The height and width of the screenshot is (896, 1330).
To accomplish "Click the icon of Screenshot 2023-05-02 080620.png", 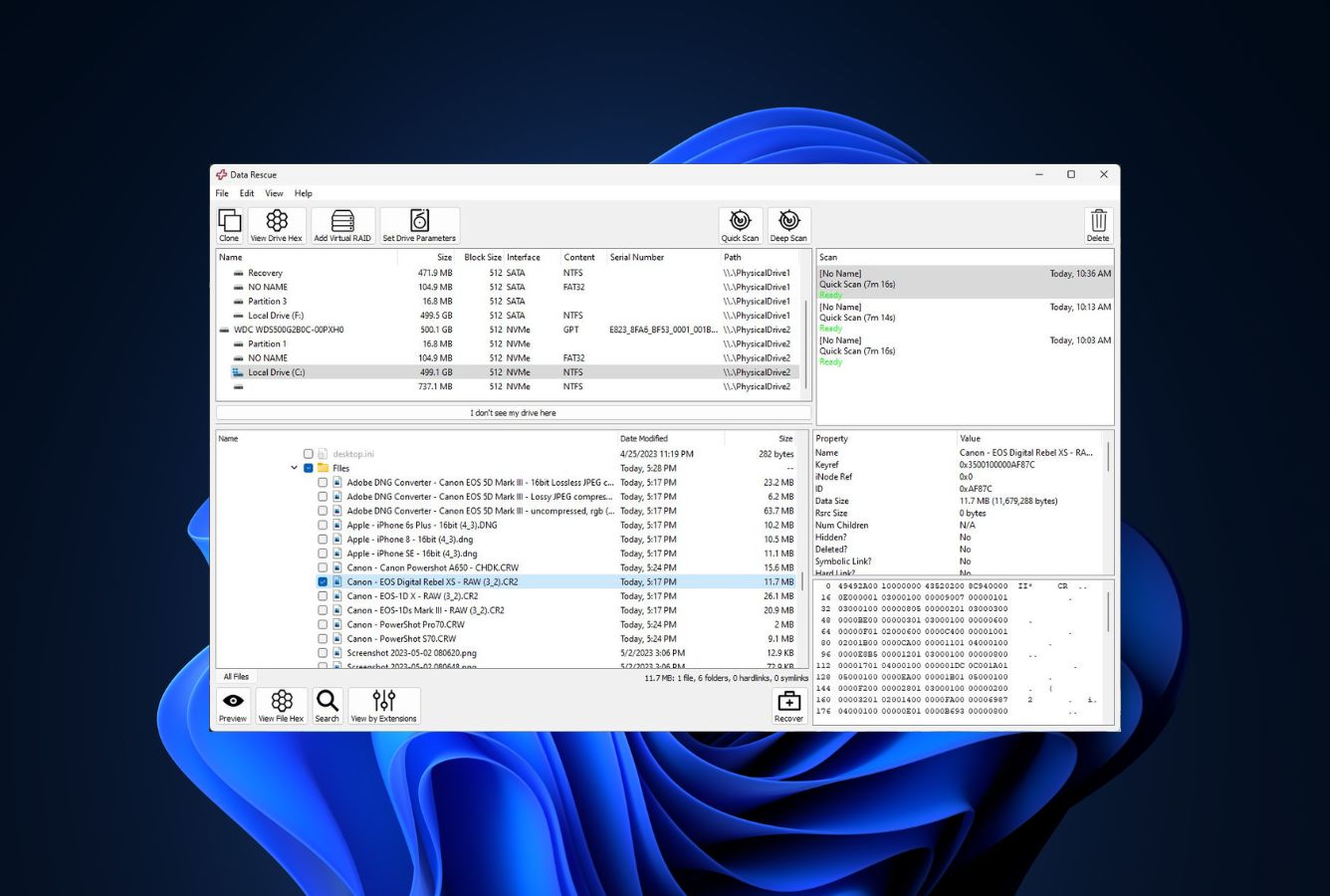I will (x=337, y=653).
